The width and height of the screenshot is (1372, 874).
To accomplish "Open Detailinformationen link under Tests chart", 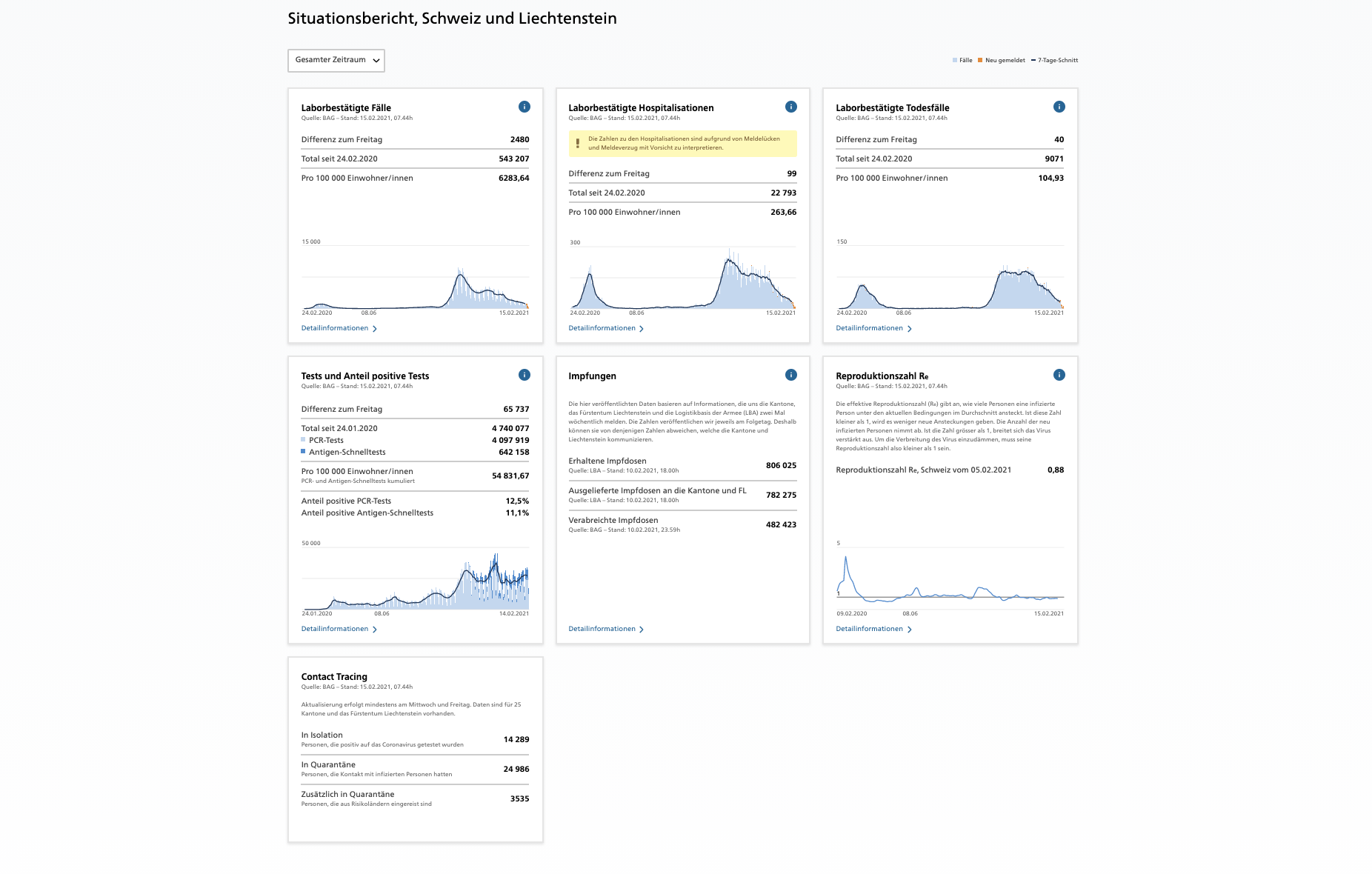I will (x=339, y=629).
